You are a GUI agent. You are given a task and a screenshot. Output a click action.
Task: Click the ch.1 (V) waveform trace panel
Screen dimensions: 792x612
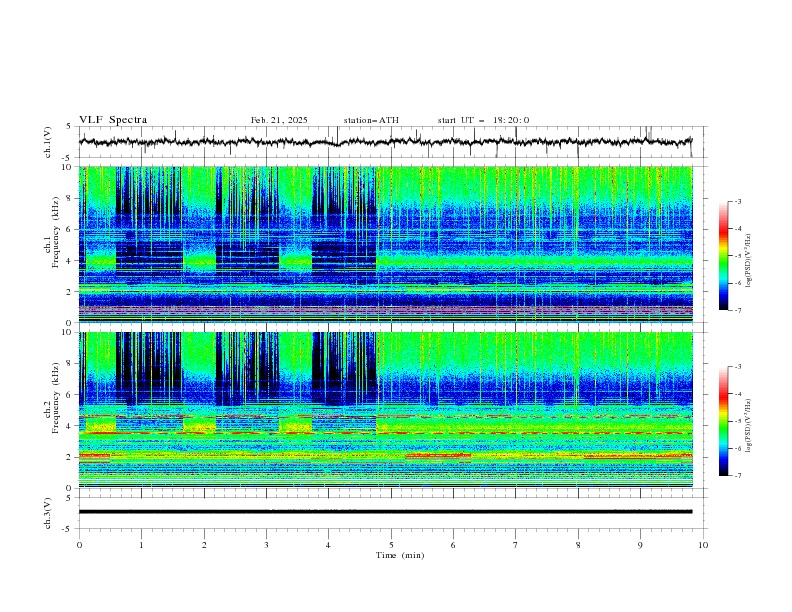tap(393, 142)
